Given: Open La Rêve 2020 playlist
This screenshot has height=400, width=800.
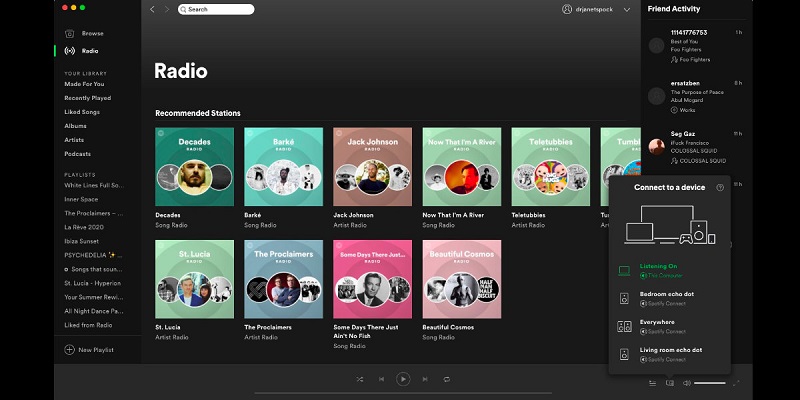Looking at the screenshot, I should 84,227.
